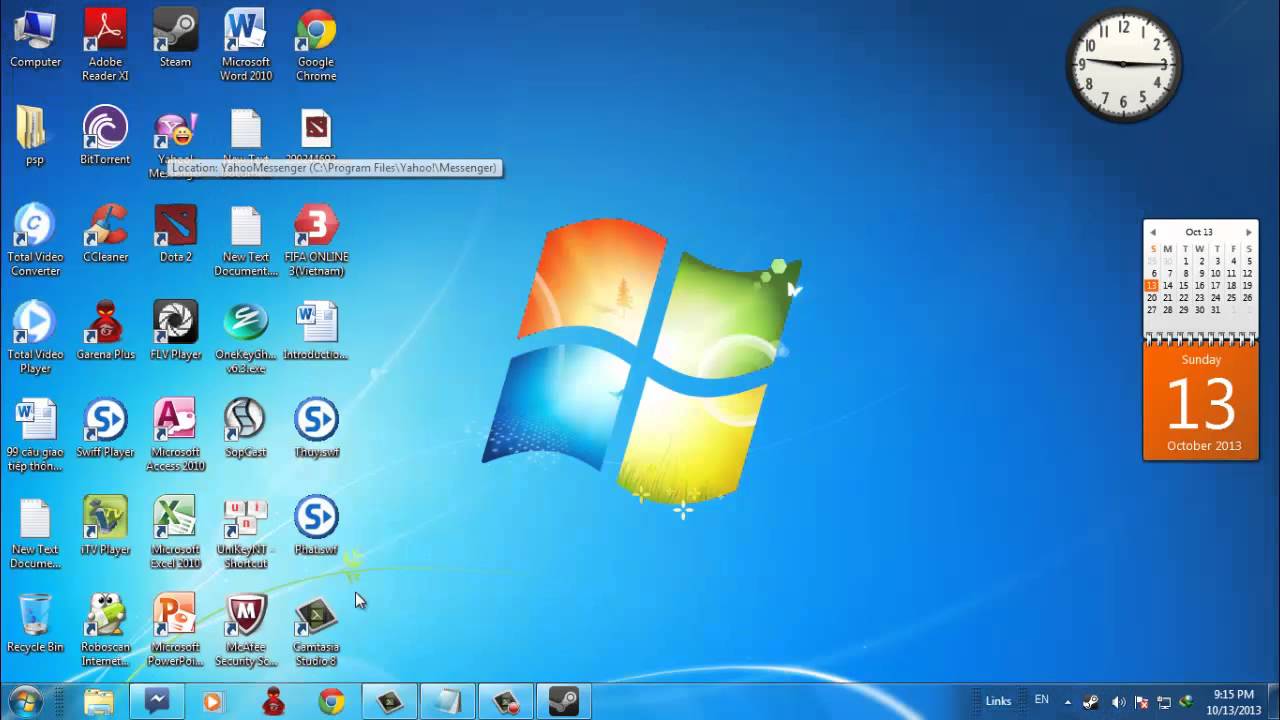This screenshot has width=1280, height=720.
Task: Open Microsoft Word 2010 shortcut
Action: pos(246,45)
